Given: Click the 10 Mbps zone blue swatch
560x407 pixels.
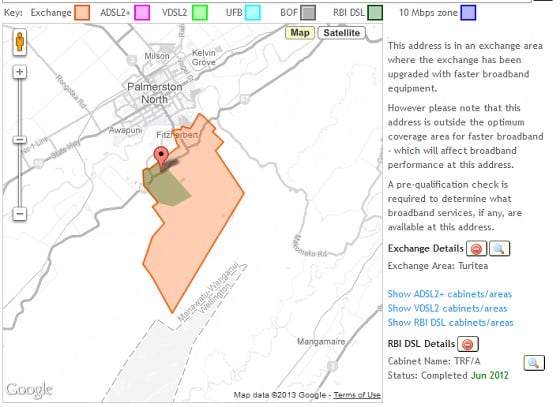Looking at the screenshot, I should (x=468, y=13).
